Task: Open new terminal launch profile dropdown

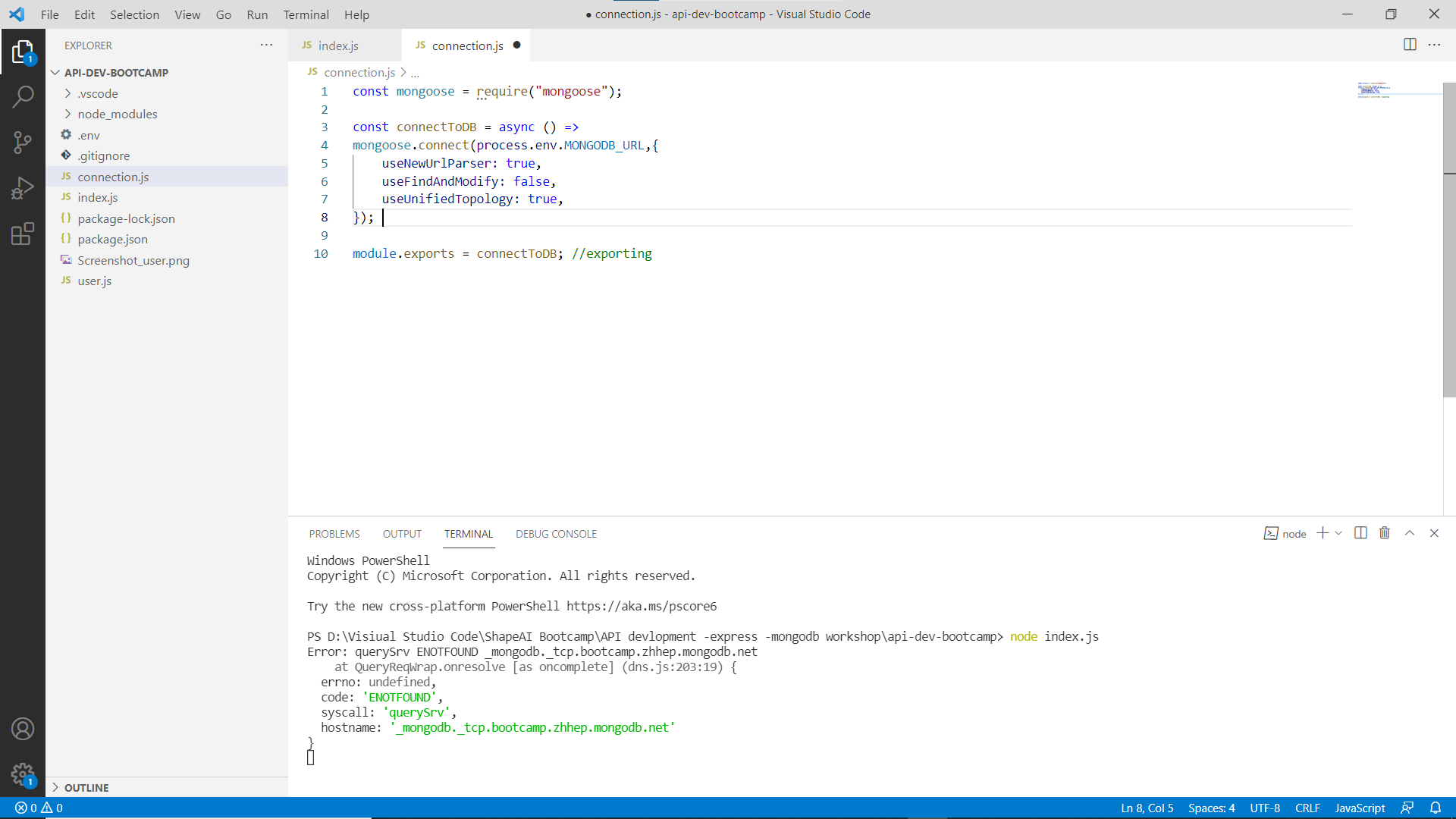Action: 1339,533
